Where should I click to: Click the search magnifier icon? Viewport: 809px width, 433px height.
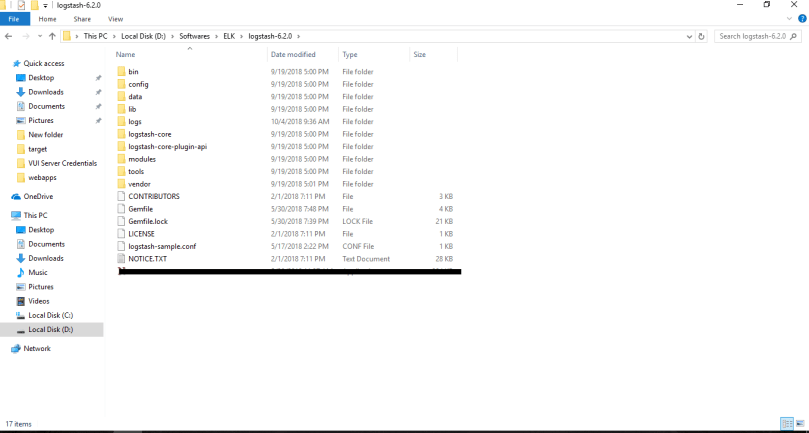pyautogui.click(x=793, y=37)
